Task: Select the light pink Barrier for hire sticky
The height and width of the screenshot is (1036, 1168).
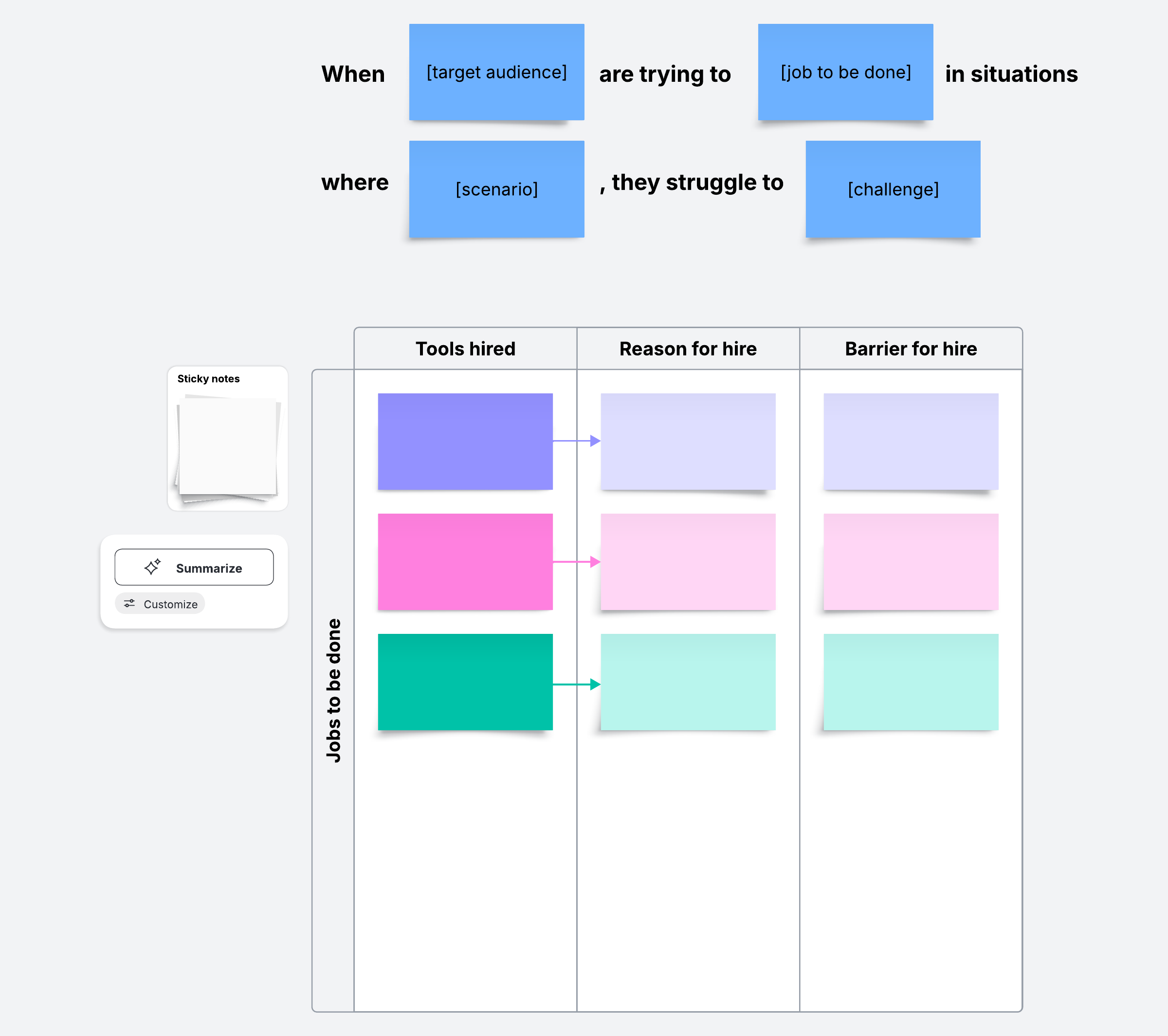Action: pyautogui.click(x=910, y=561)
